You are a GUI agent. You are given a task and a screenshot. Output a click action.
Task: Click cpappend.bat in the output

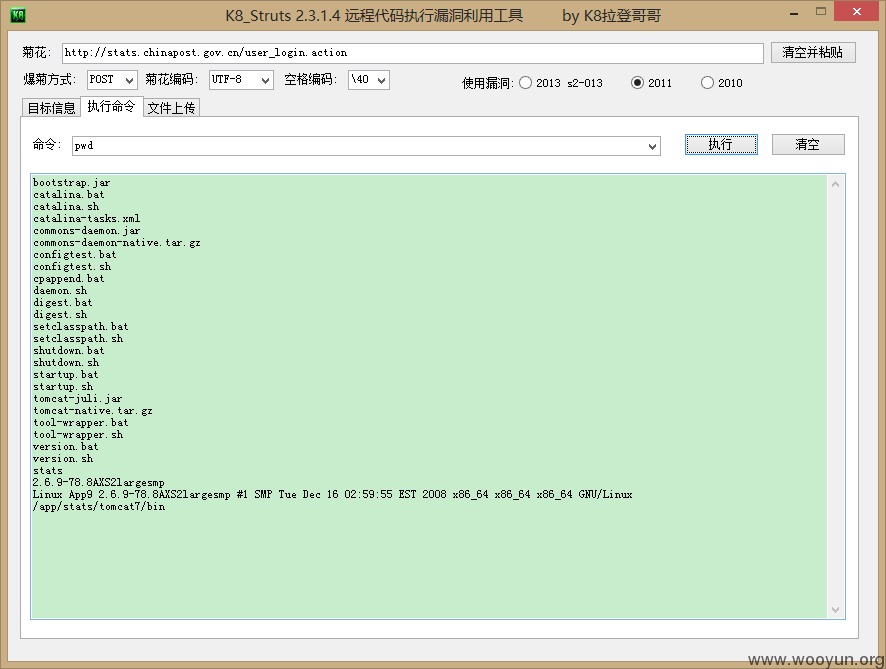click(68, 279)
